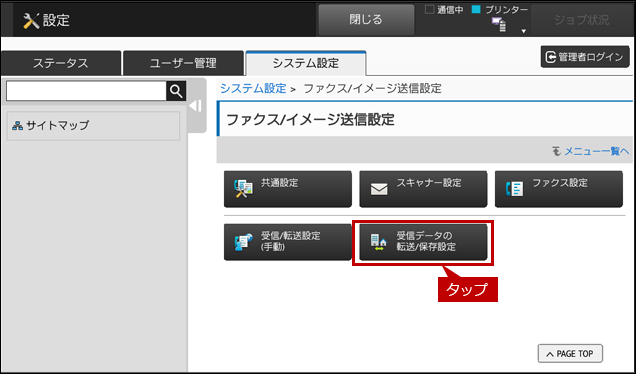Image resolution: width=636 pixels, height=374 pixels.
Task: Open 受信/転送設定(手動) button
Action: [288, 242]
